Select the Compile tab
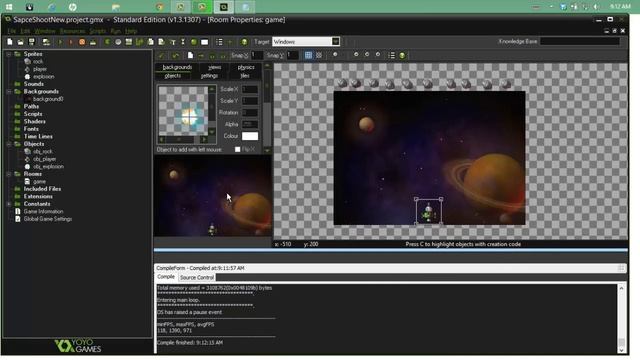The width and height of the screenshot is (640, 360). tap(166, 277)
